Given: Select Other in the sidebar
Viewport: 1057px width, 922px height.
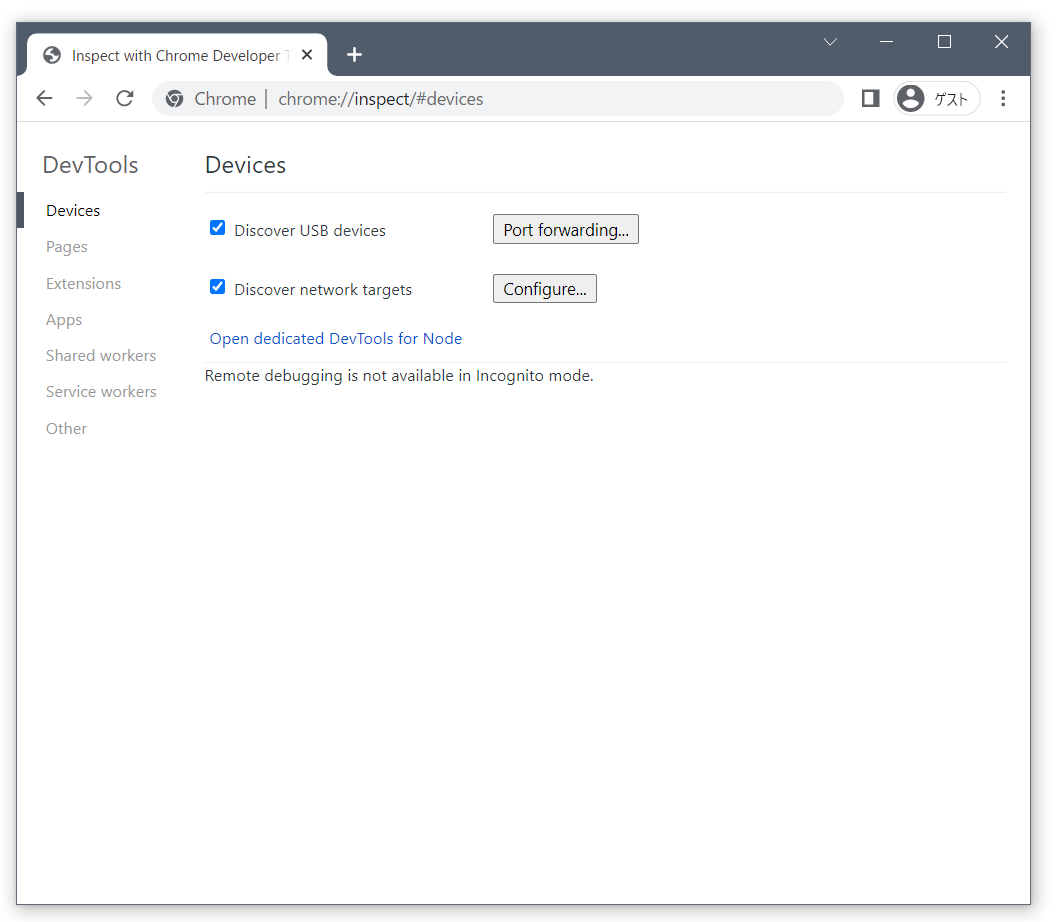Looking at the screenshot, I should (66, 428).
